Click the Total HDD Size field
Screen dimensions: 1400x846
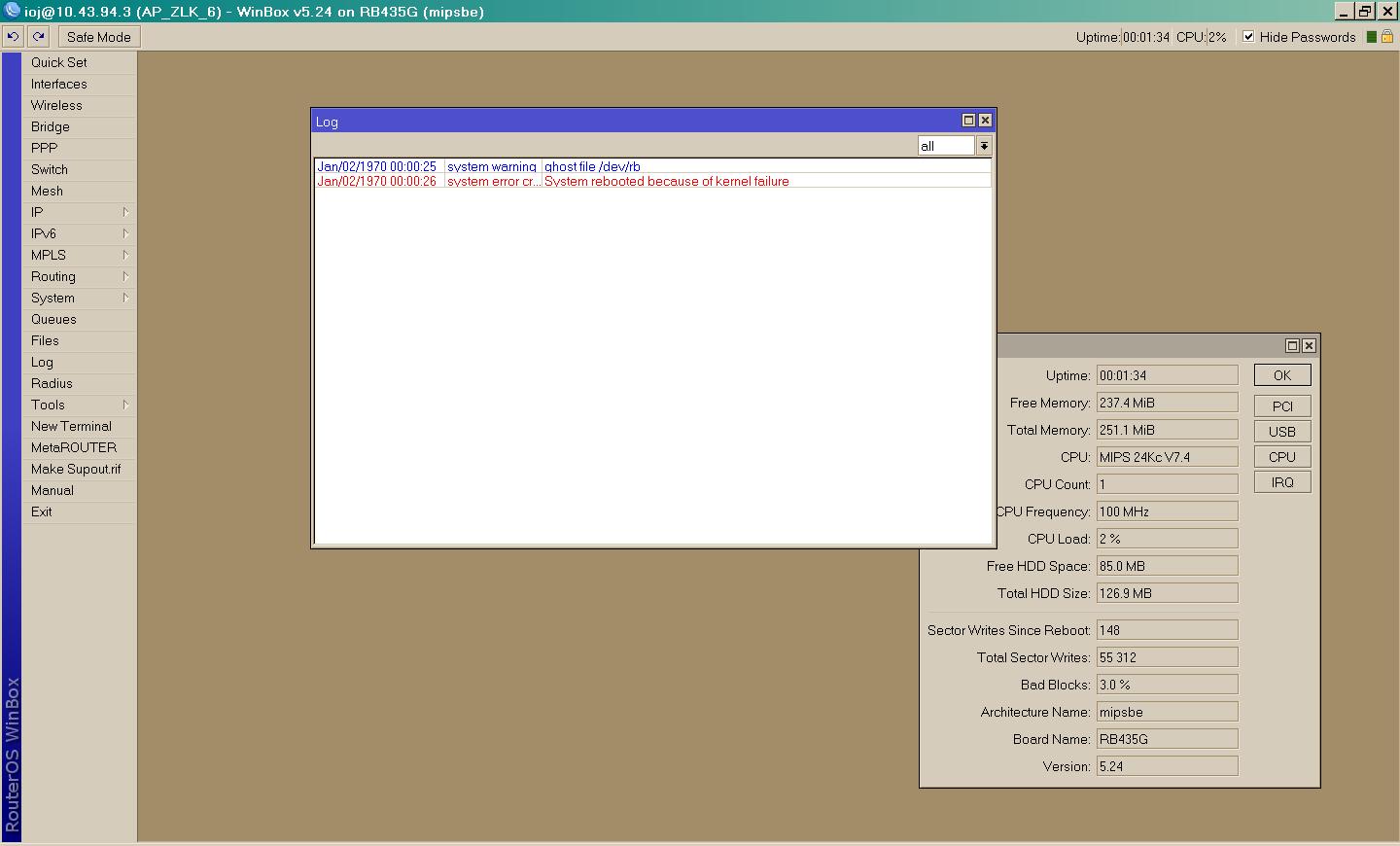(1167, 593)
